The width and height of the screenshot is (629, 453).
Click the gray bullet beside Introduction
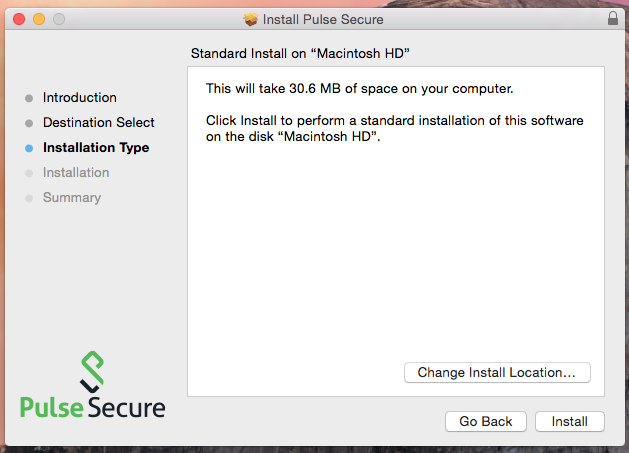point(29,98)
